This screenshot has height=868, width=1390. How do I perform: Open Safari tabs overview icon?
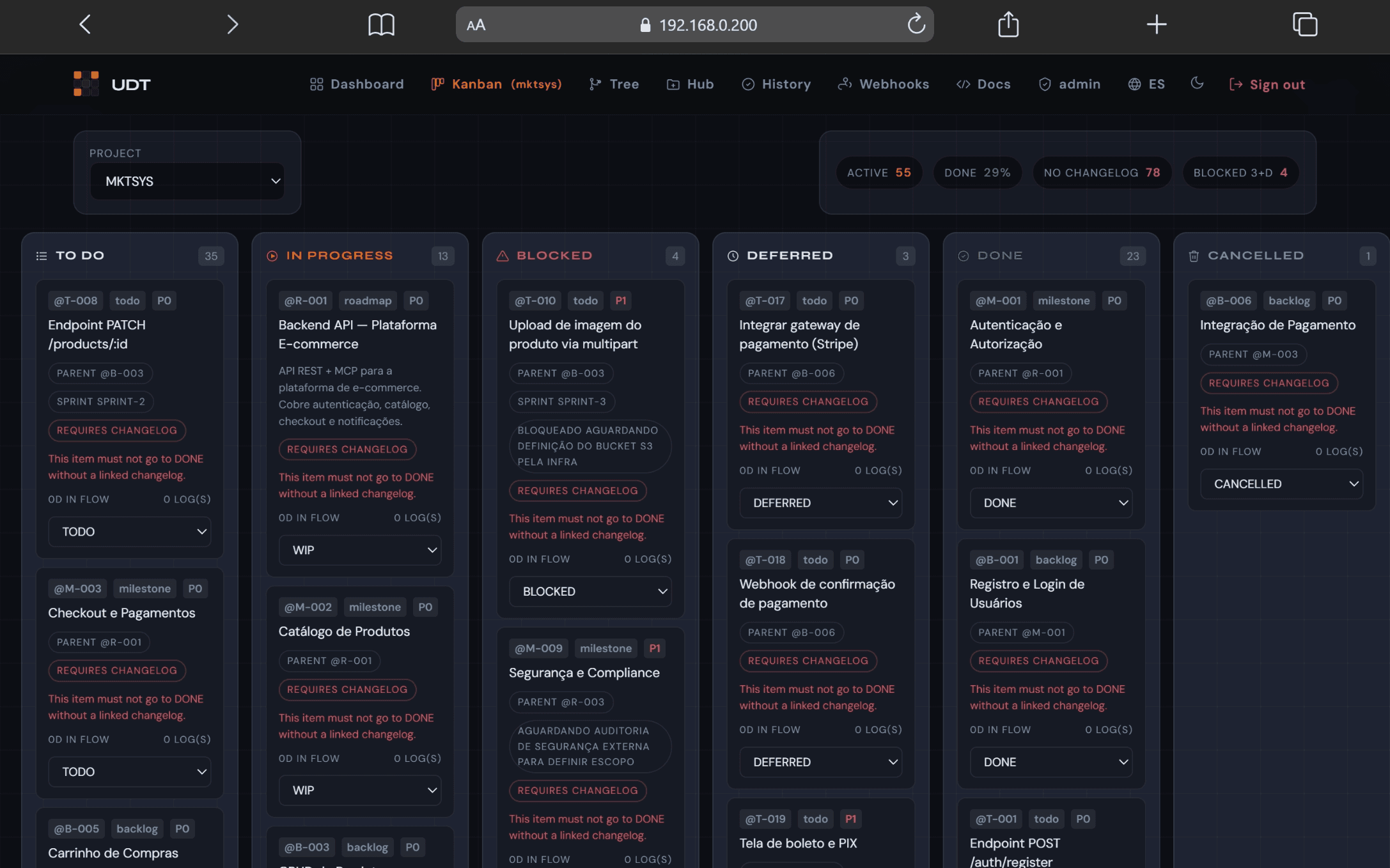(1305, 24)
